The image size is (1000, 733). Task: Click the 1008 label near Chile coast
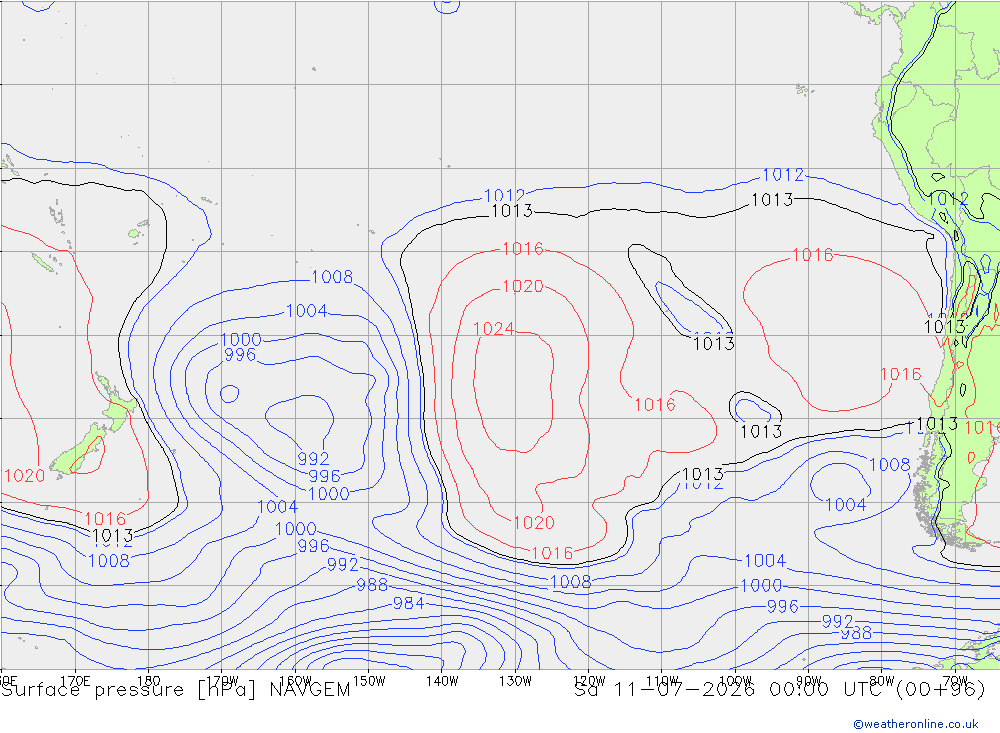pos(890,464)
